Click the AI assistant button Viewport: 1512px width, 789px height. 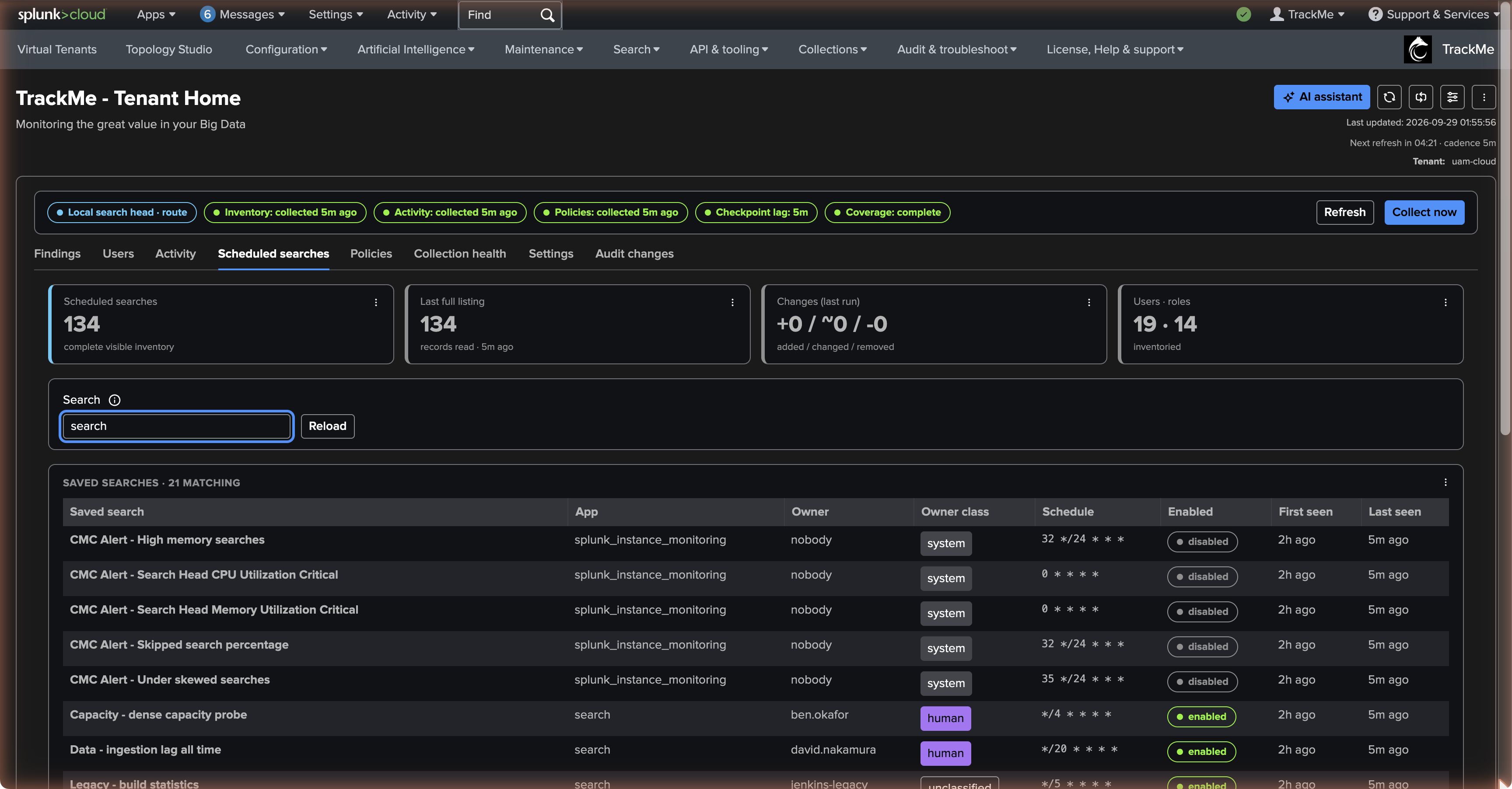[1322, 98]
